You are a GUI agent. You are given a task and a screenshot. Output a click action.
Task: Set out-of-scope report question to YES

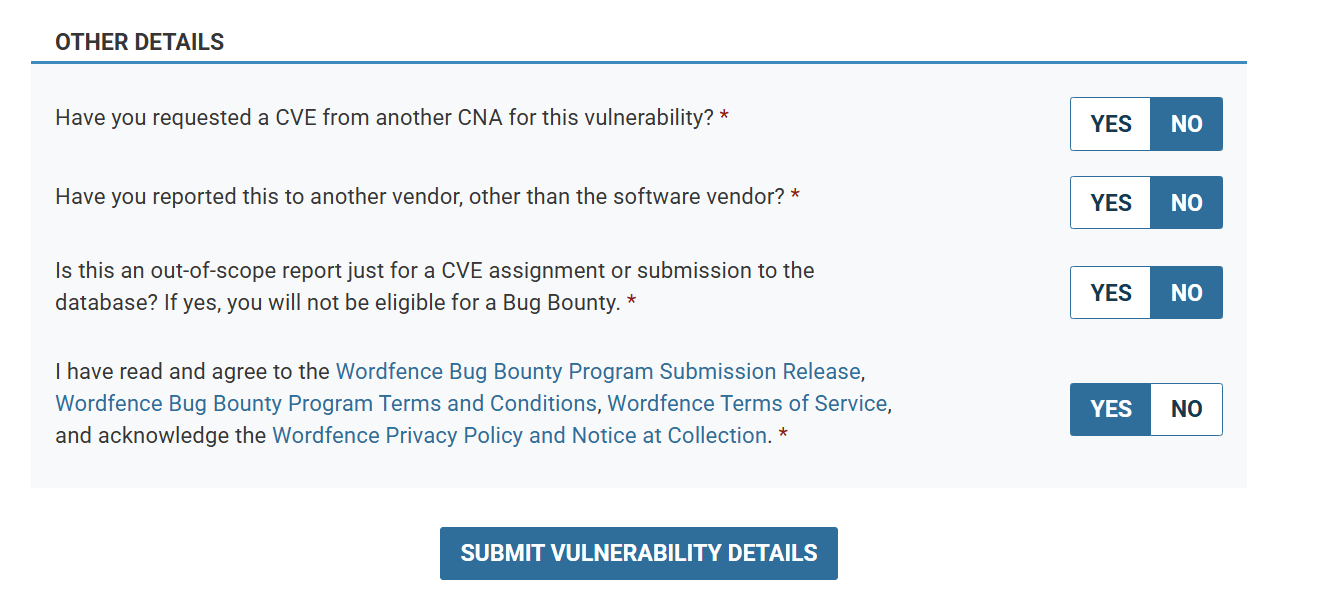click(1110, 293)
